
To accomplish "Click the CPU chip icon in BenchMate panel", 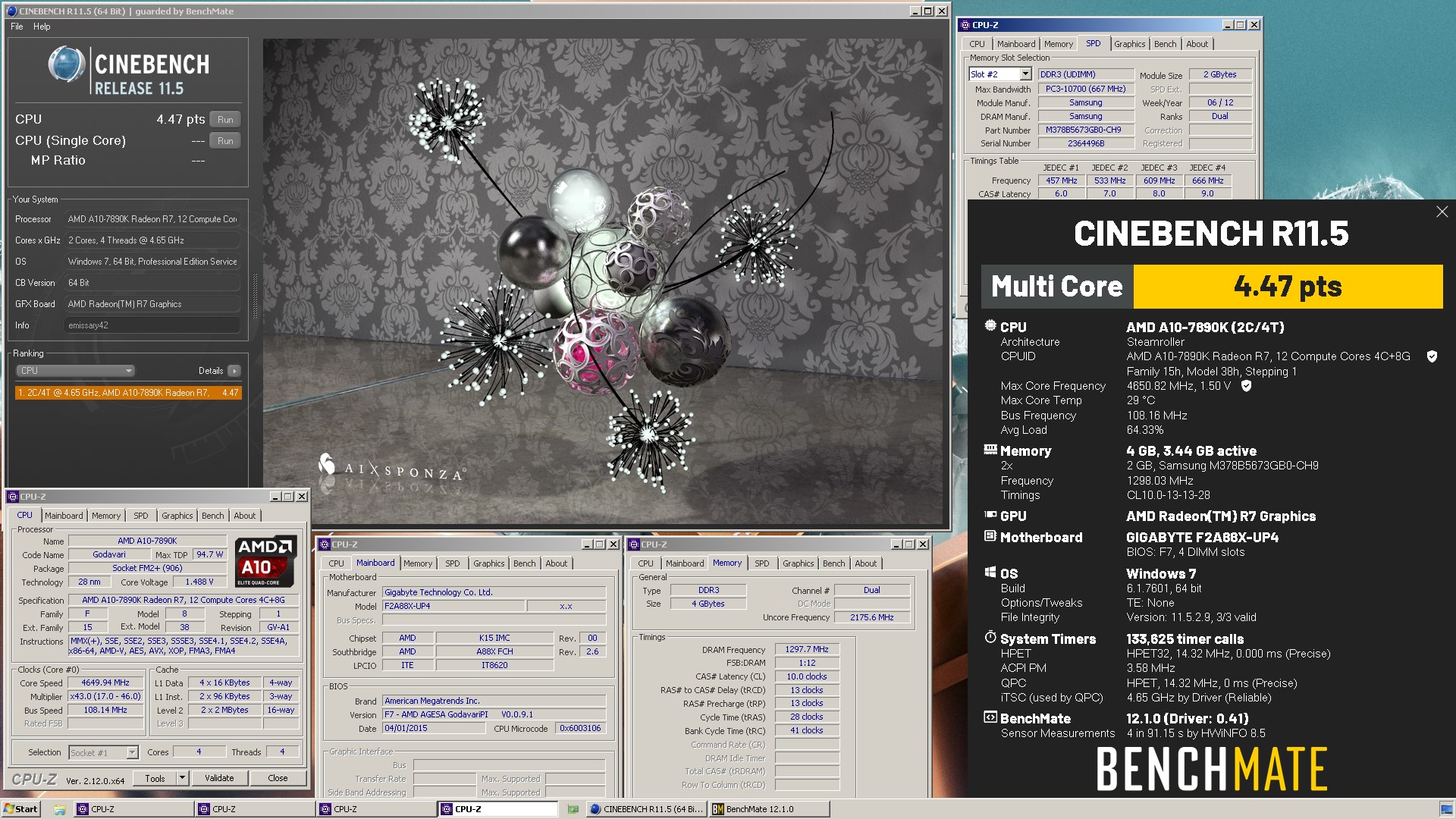I will coord(990,326).
